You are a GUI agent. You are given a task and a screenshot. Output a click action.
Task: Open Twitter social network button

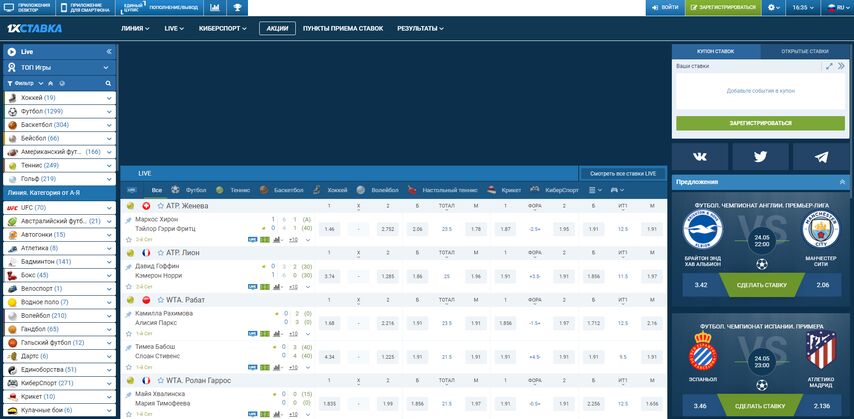point(760,157)
